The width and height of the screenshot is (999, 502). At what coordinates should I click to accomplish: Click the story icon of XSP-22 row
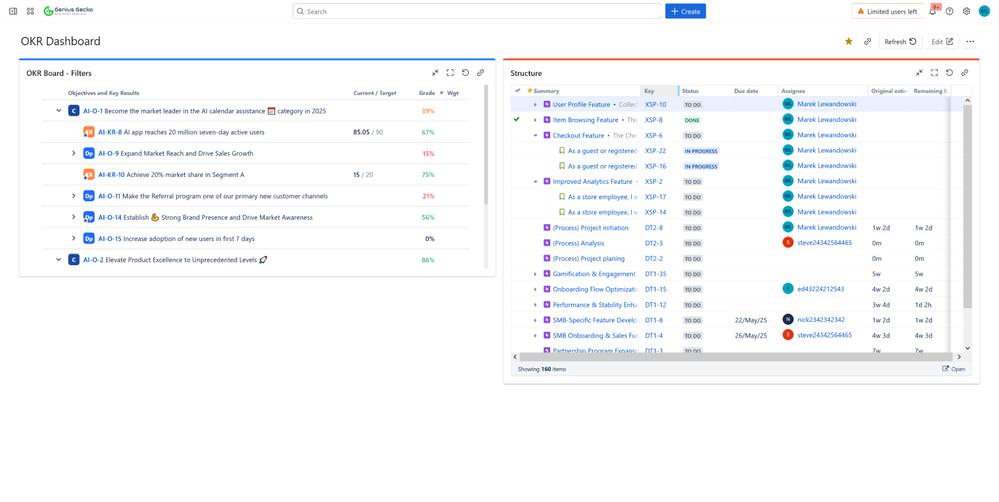click(x=562, y=151)
